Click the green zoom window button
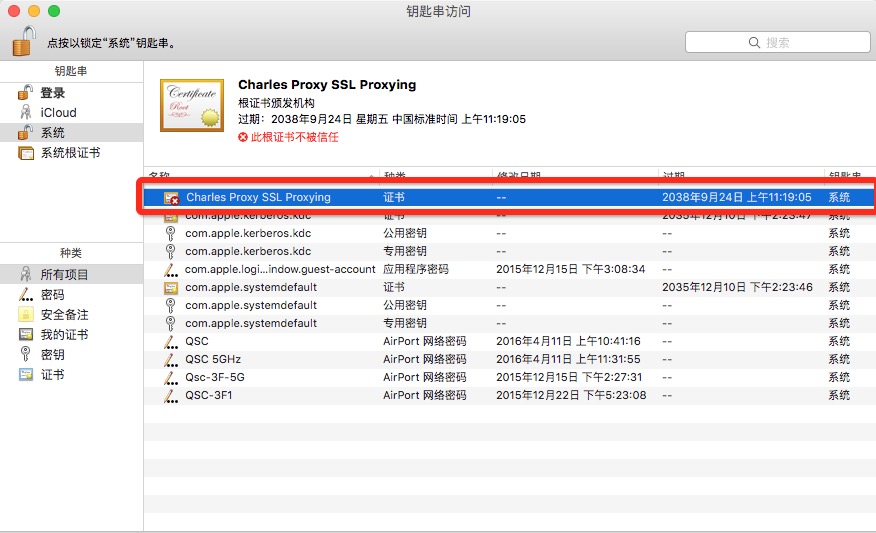 [x=54, y=11]
